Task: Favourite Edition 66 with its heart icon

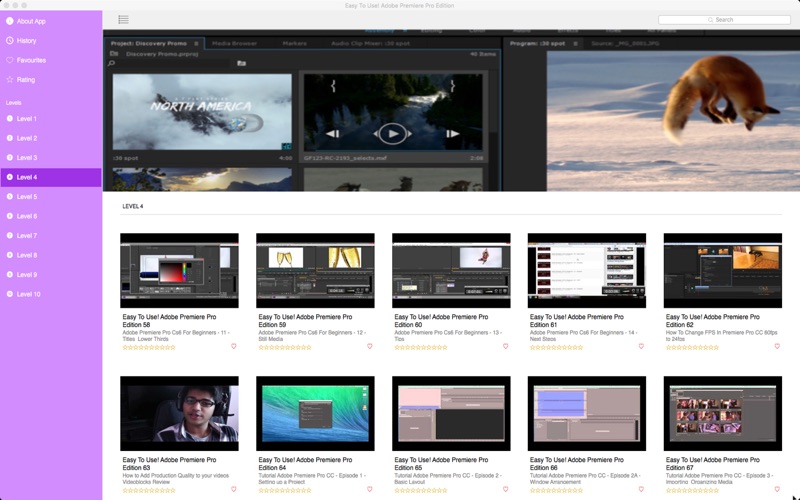Action: tap(641, 489)
